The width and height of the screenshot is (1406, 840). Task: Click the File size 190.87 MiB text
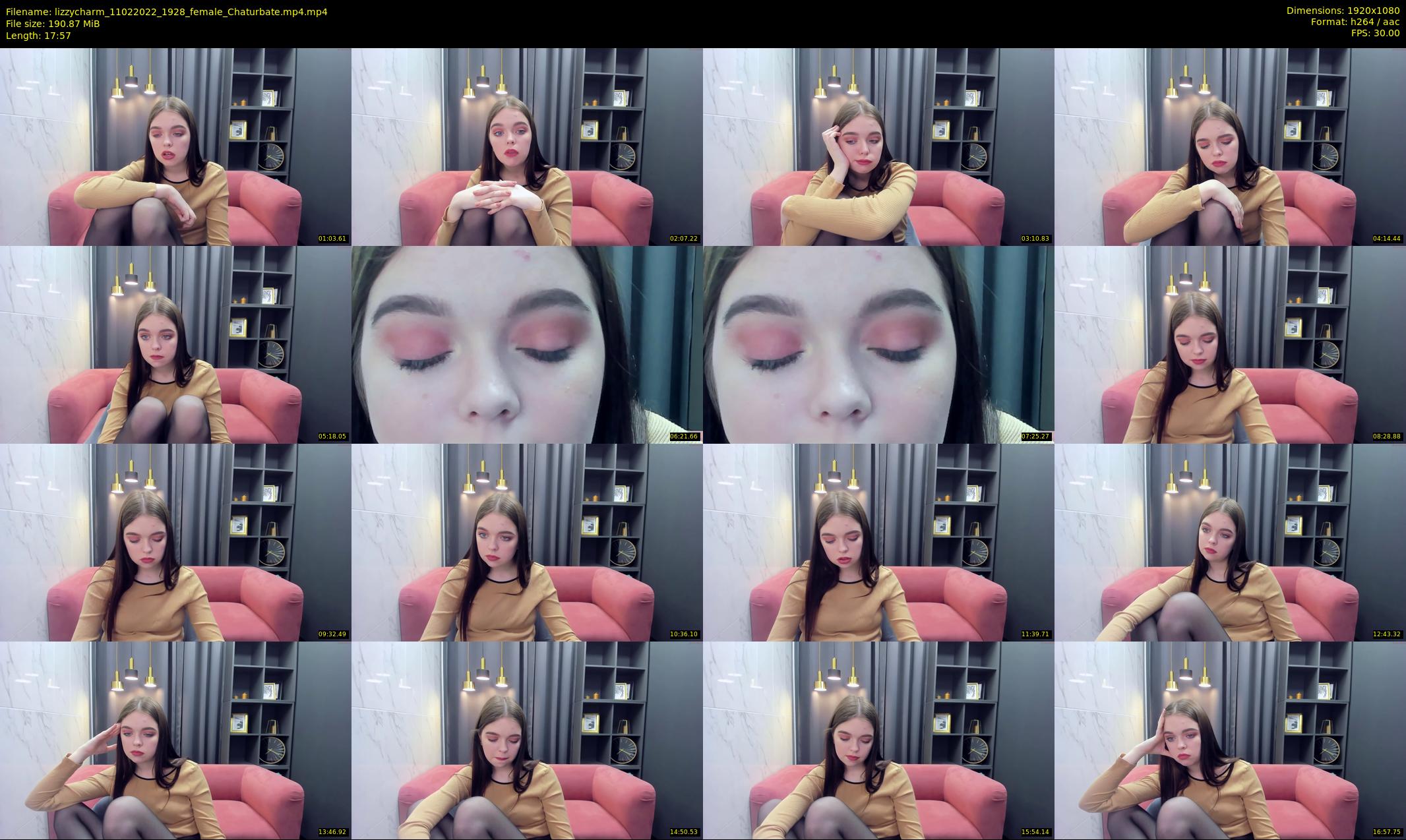point(53,24)
